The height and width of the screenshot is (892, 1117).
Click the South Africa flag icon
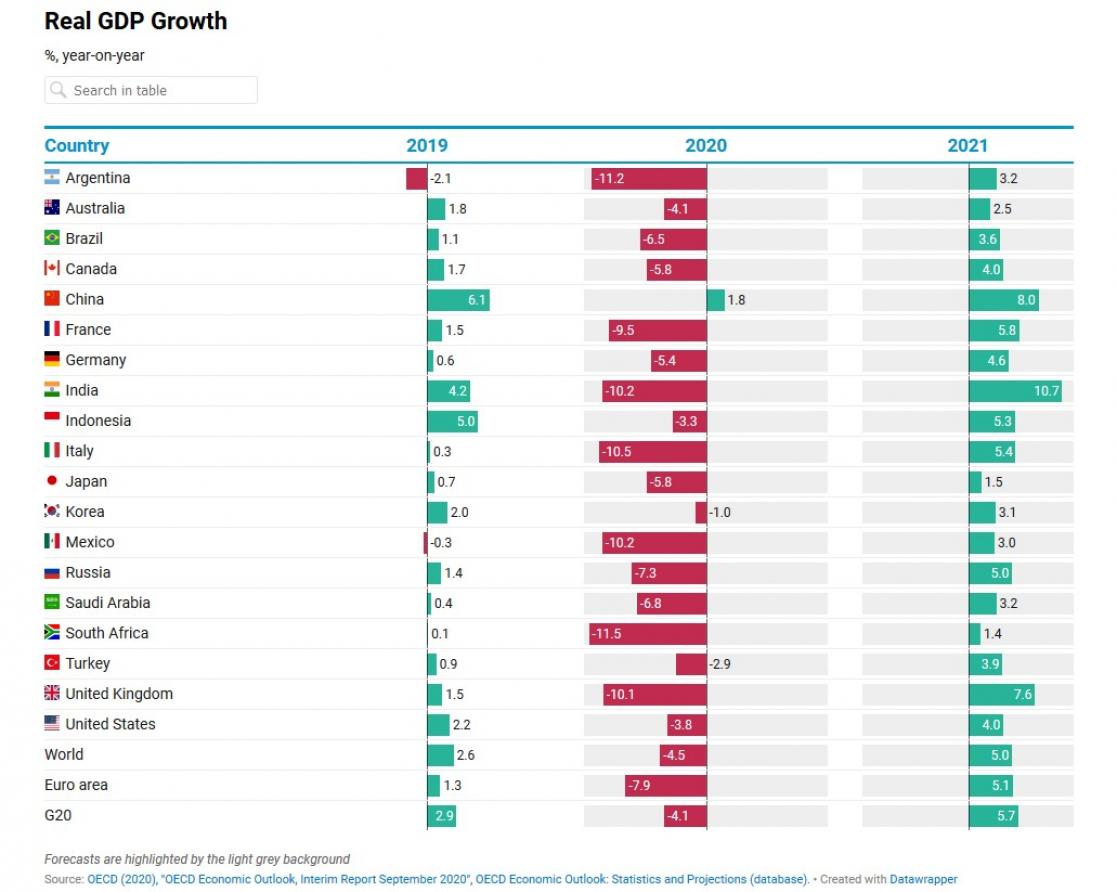(x=52, y=633)
